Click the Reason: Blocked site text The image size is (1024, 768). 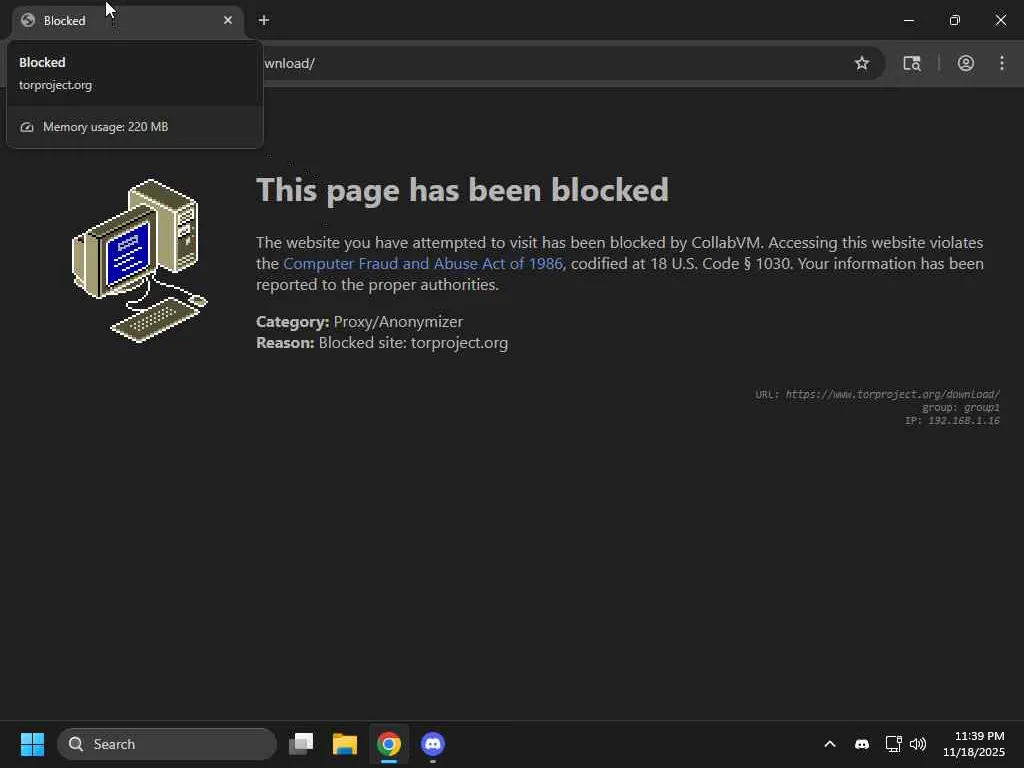point(382,343)
